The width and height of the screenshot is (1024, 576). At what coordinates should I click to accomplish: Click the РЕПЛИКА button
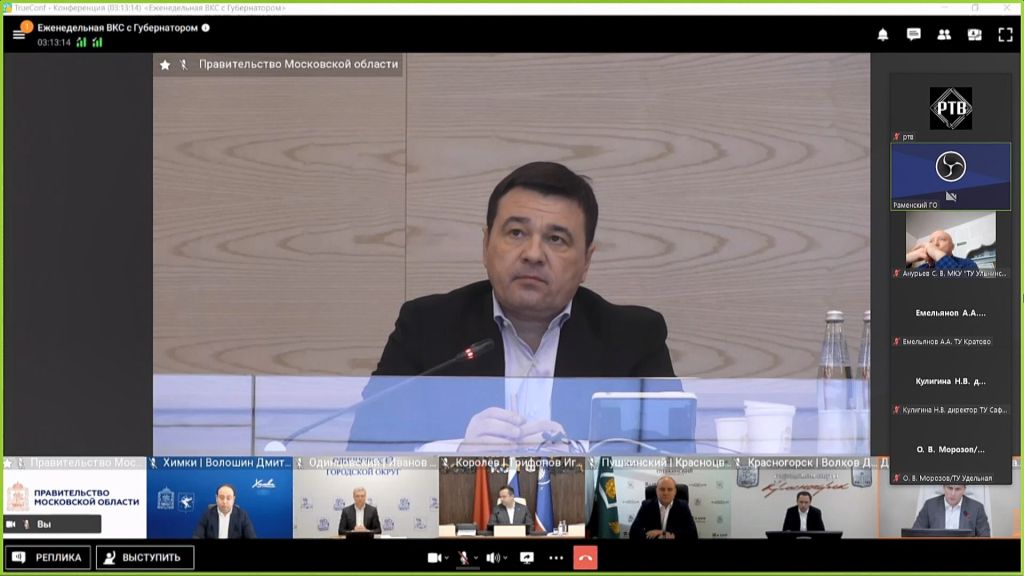[x=48, y=558]
